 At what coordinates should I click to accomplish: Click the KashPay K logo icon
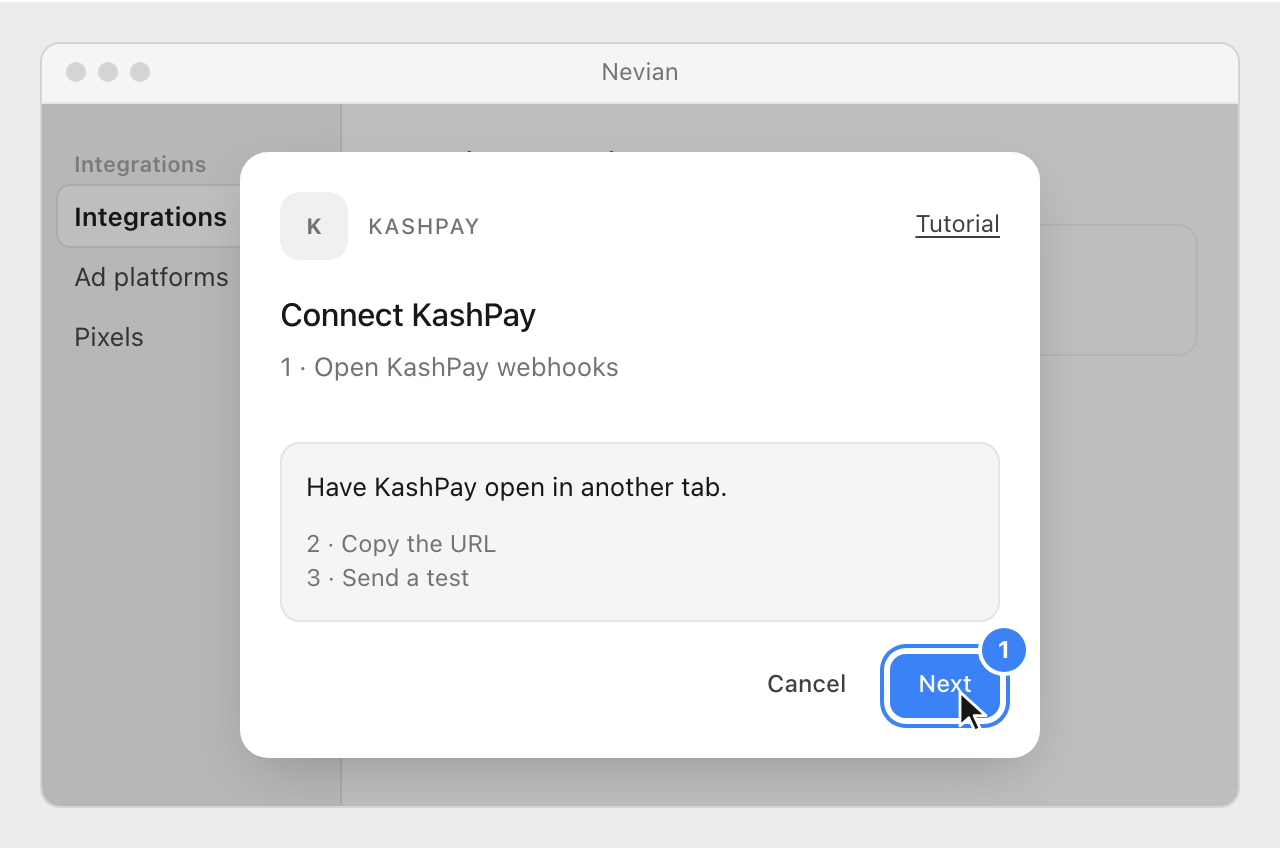pyautogui.click(x=314, y=226)
